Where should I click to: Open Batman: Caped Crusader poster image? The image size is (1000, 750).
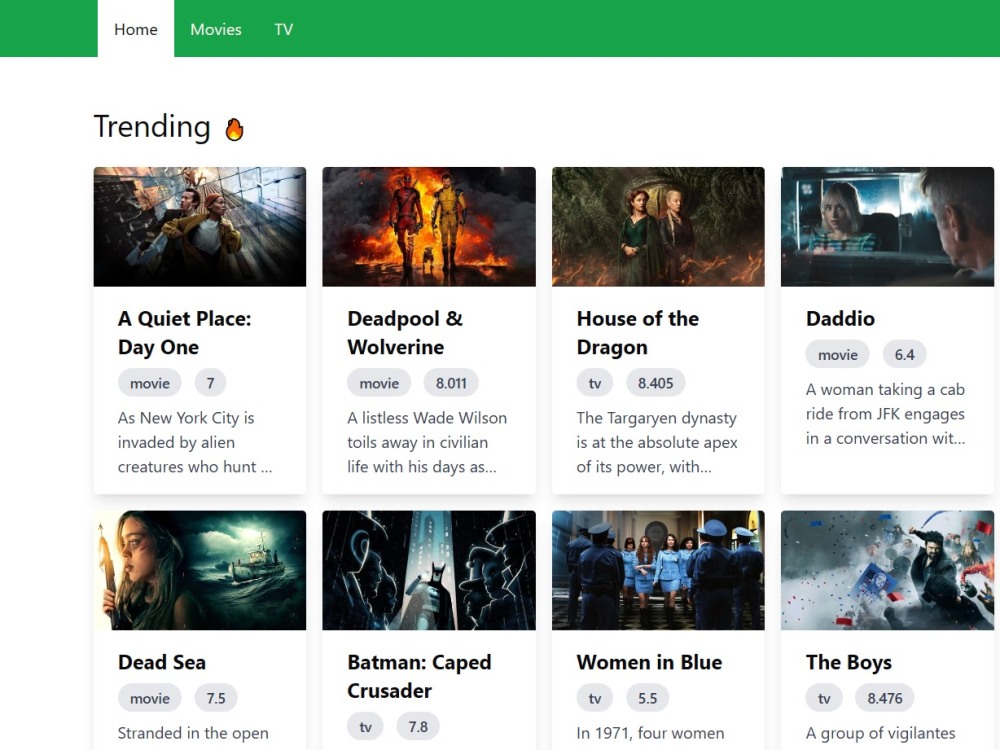pyautogui.click(x=429, y=570)
